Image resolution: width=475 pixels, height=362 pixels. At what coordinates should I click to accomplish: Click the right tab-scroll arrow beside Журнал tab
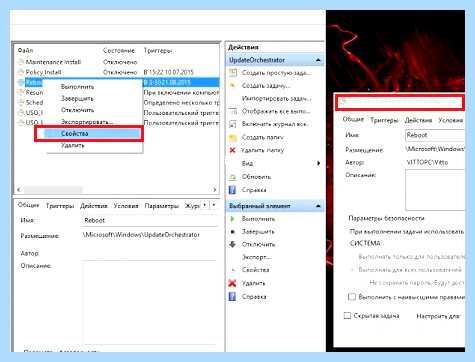tap(214, 205)
